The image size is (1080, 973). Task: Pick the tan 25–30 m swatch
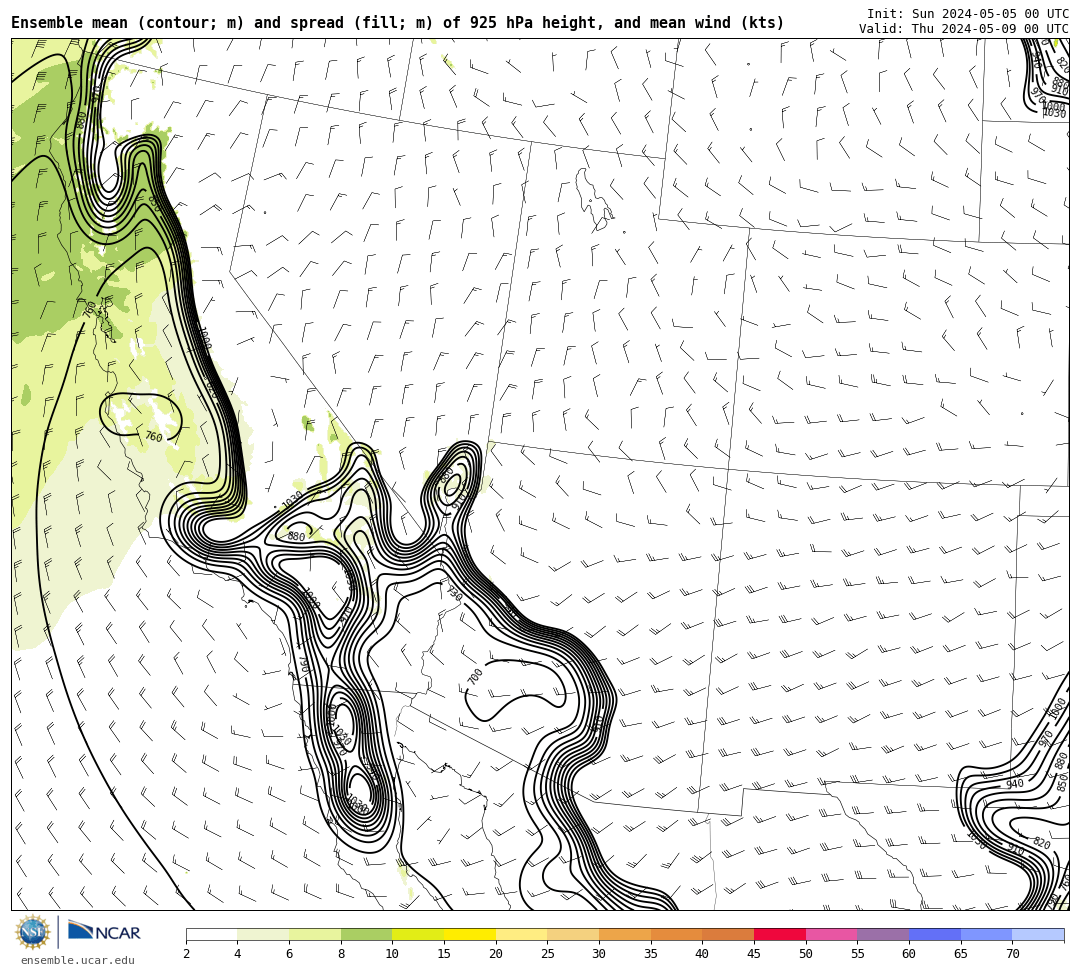(573, 934)
